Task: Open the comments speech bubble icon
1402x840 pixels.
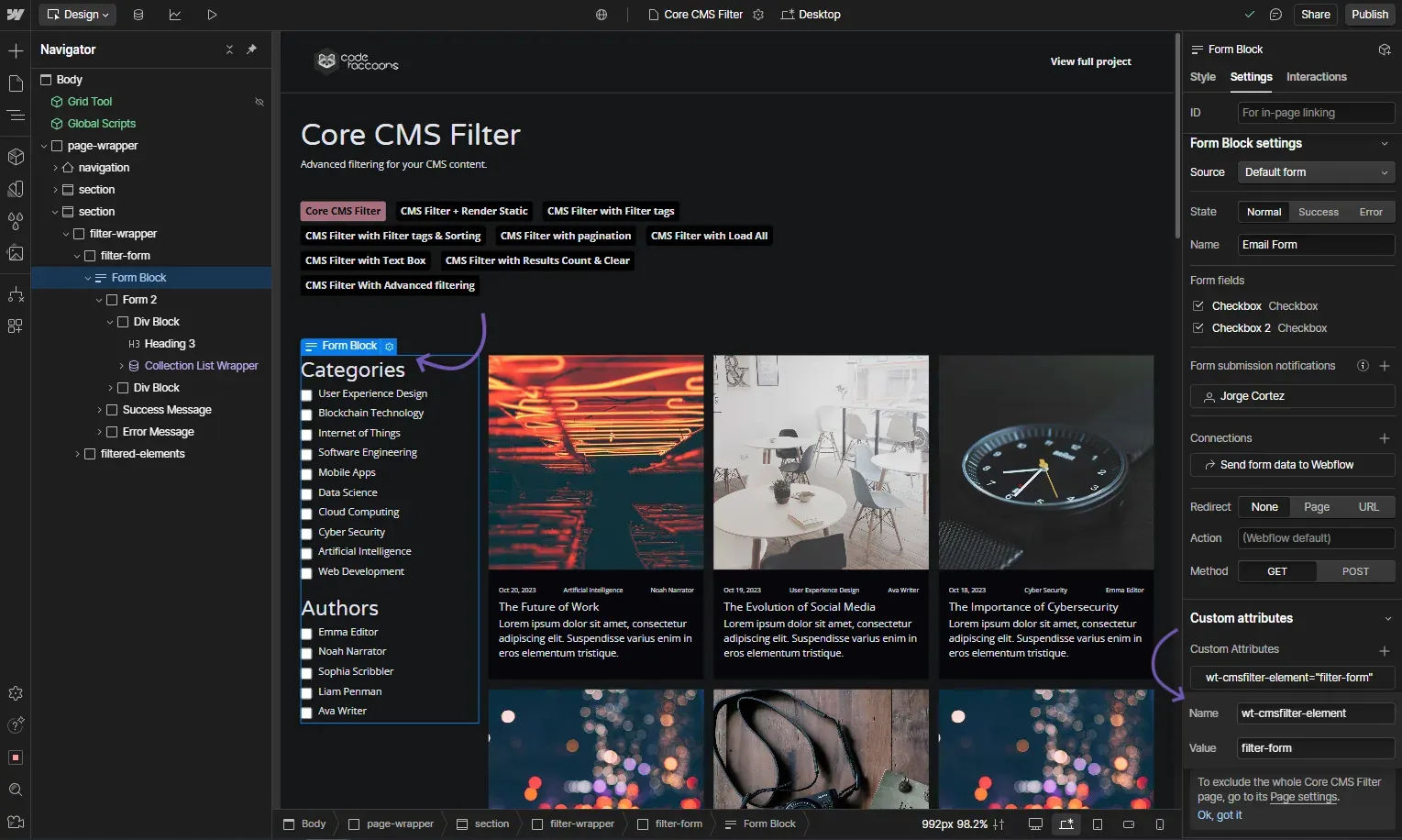Action: pos(1275,15)
